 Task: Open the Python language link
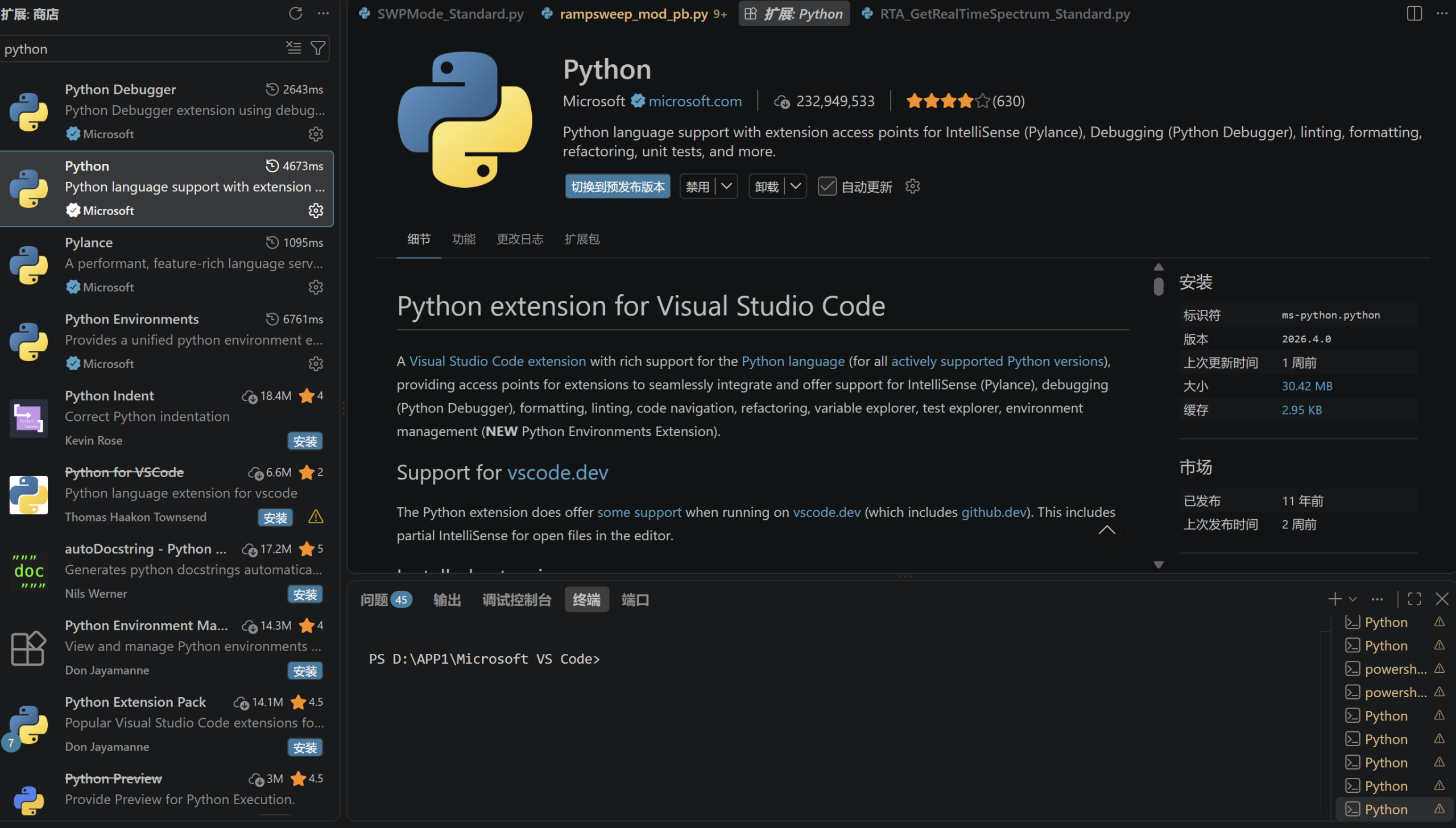pos(793,361)
